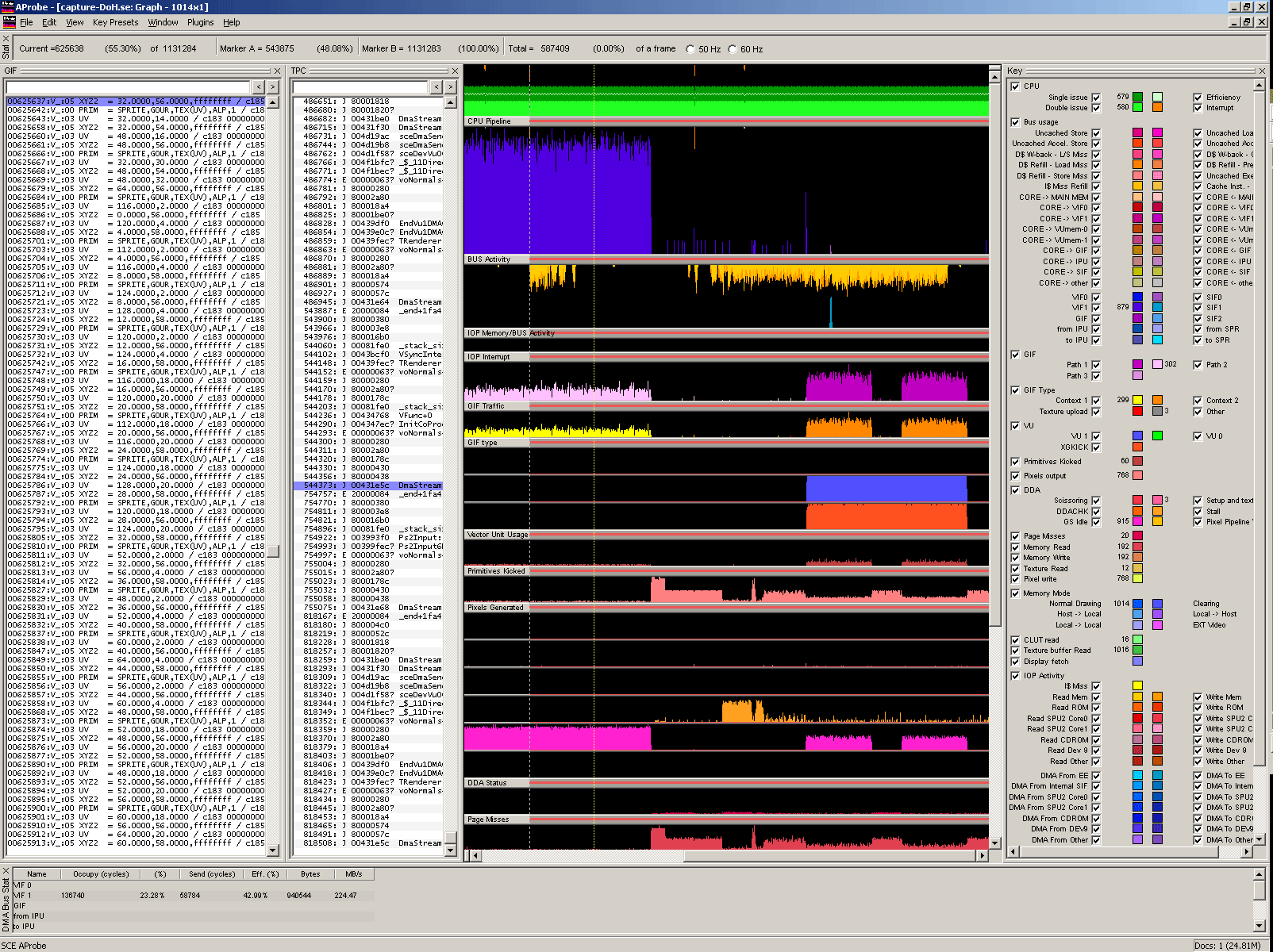The image size is (1273, 952).
Task: Select the 60 Hz radio button
Action: [733, 49]
